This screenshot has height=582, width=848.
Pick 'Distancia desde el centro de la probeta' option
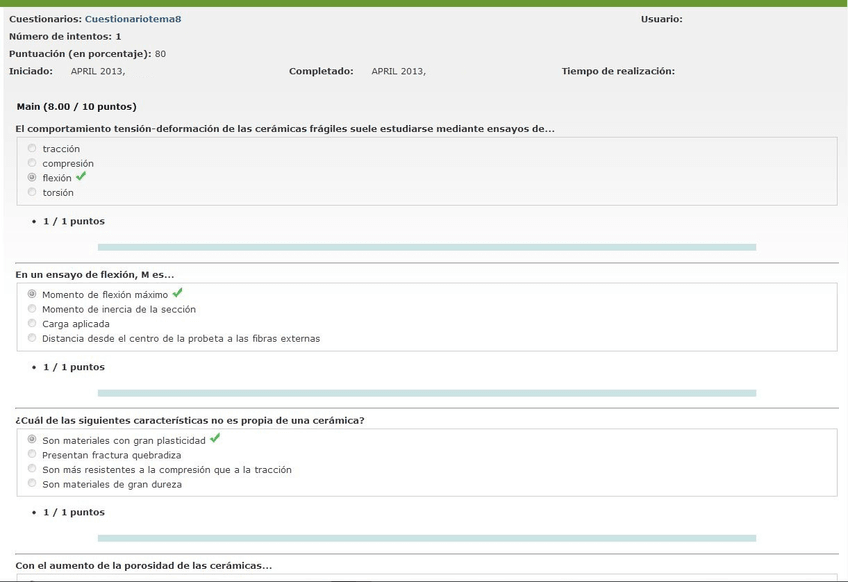[32, 338]
